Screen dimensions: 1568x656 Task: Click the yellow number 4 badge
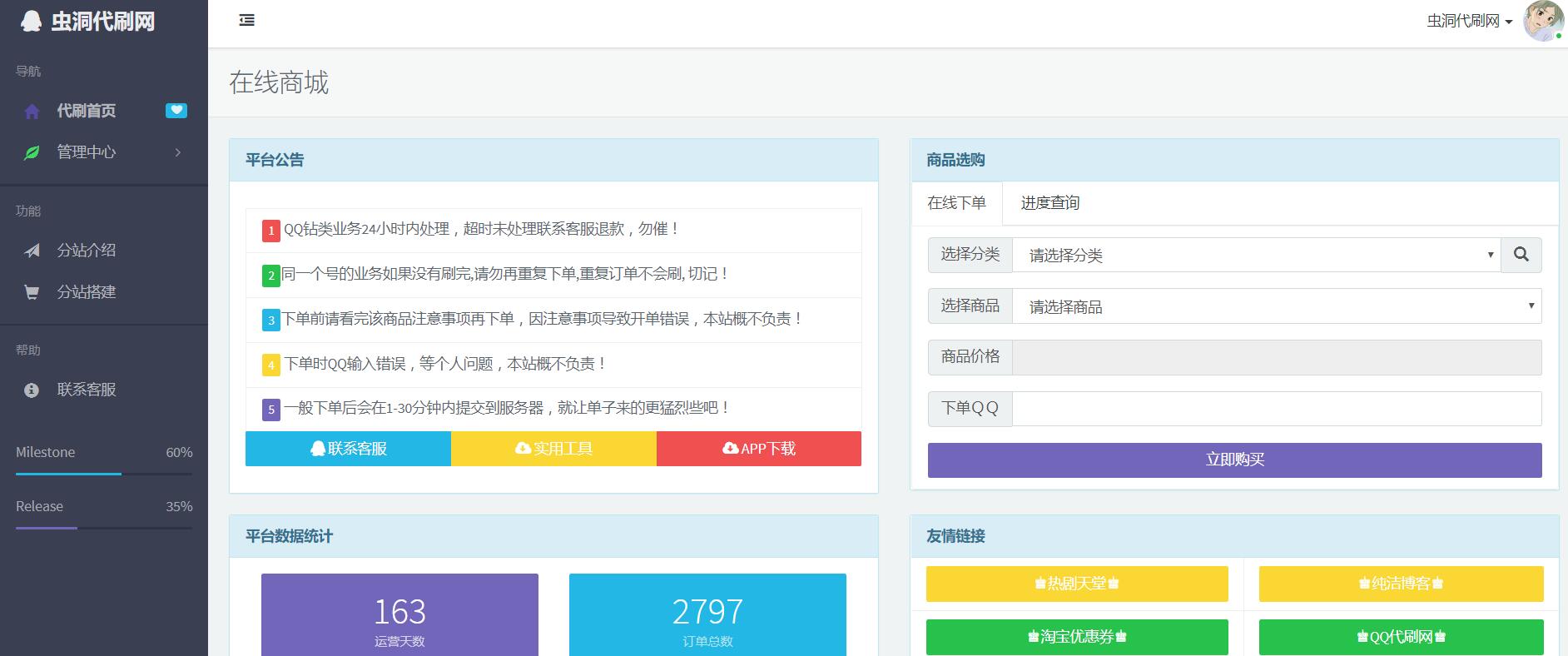pyautogui.click(x=271, y=365)
